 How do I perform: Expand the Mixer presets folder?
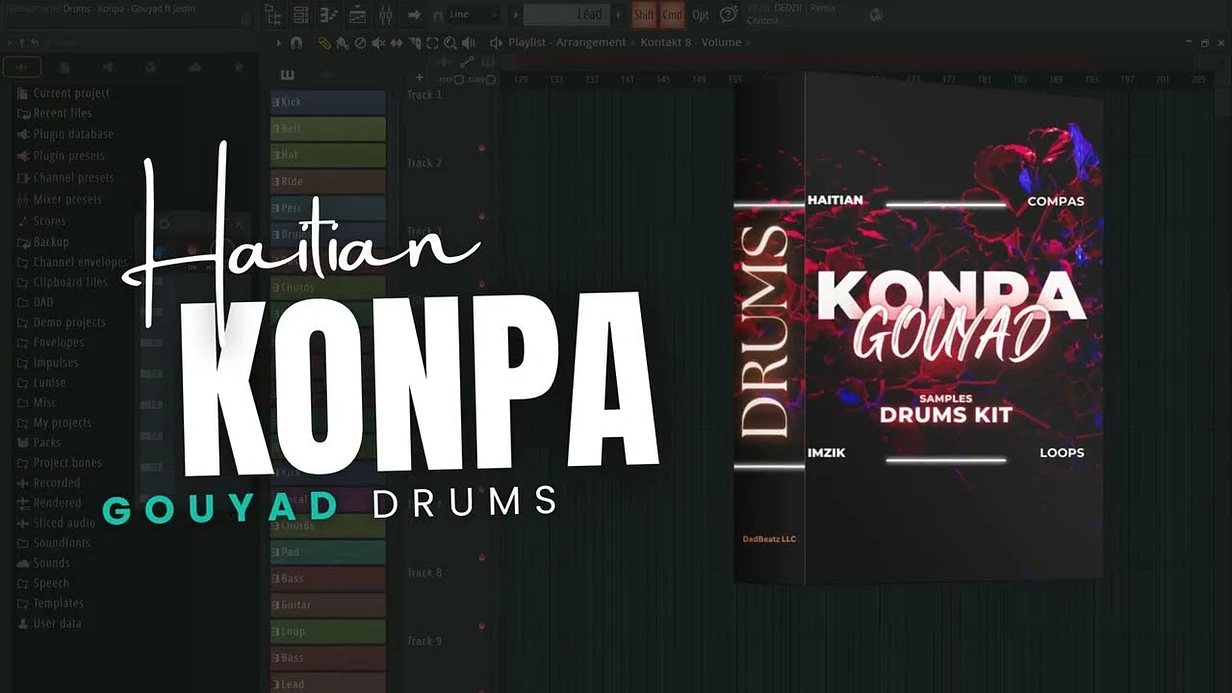[60, 199]
